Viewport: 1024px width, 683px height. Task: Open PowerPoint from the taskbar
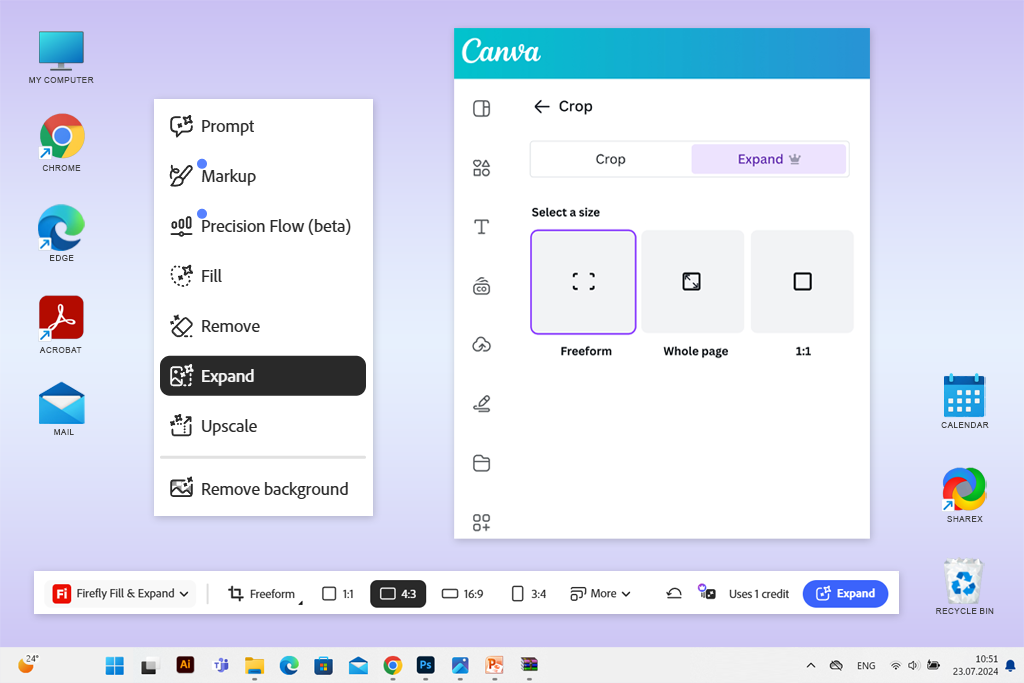point(494,665)
